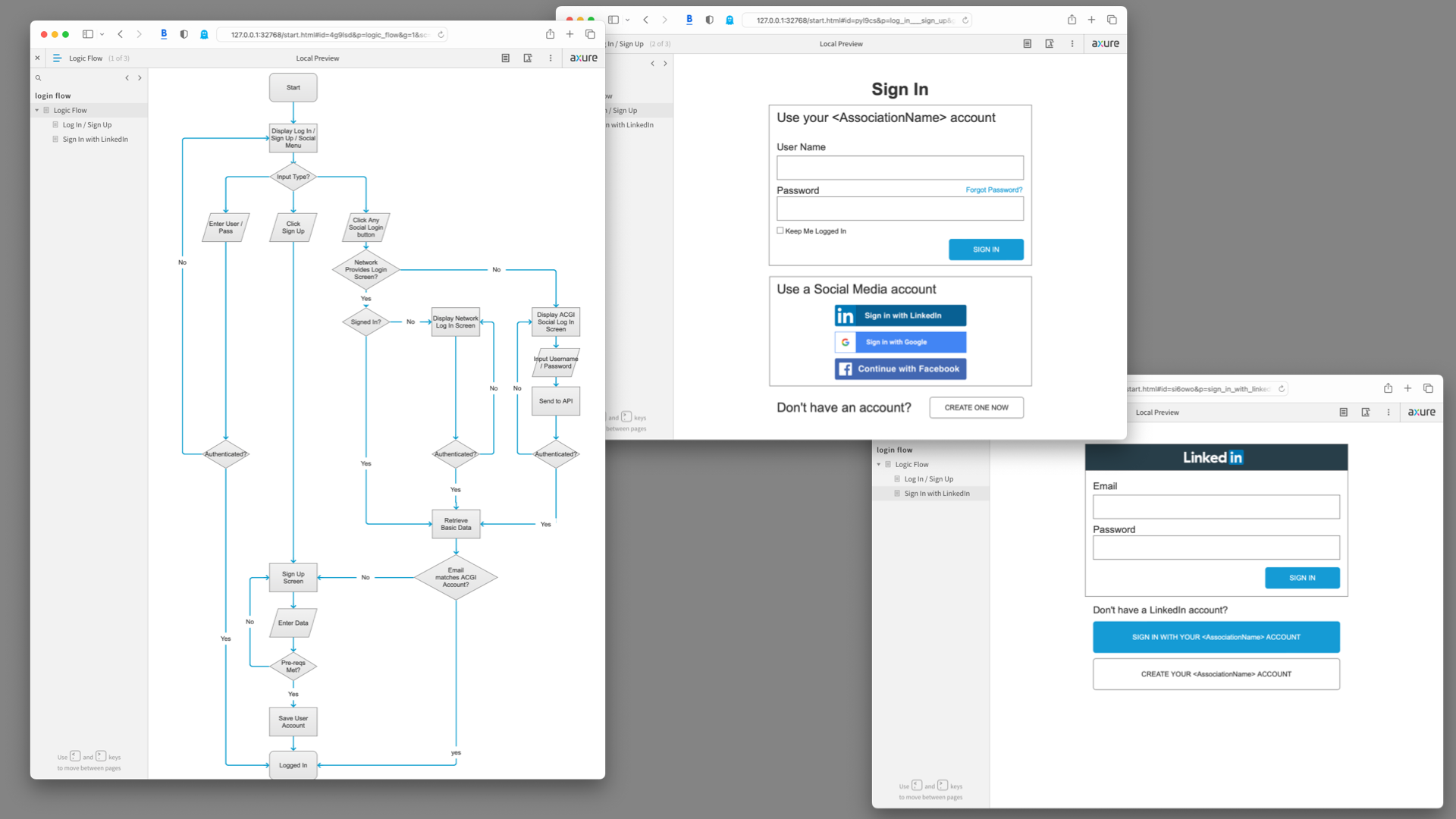Viewport: 1456px width, 819px height.
Task: Share the page from Sign In window
Action: tap(1072, 20)
